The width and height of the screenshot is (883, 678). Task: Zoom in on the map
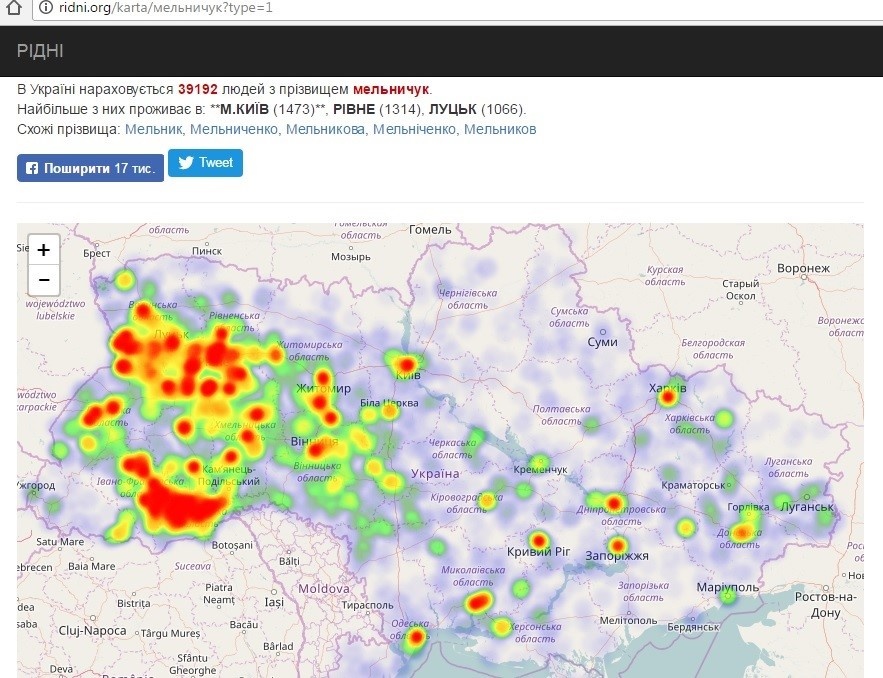(44, 250)
